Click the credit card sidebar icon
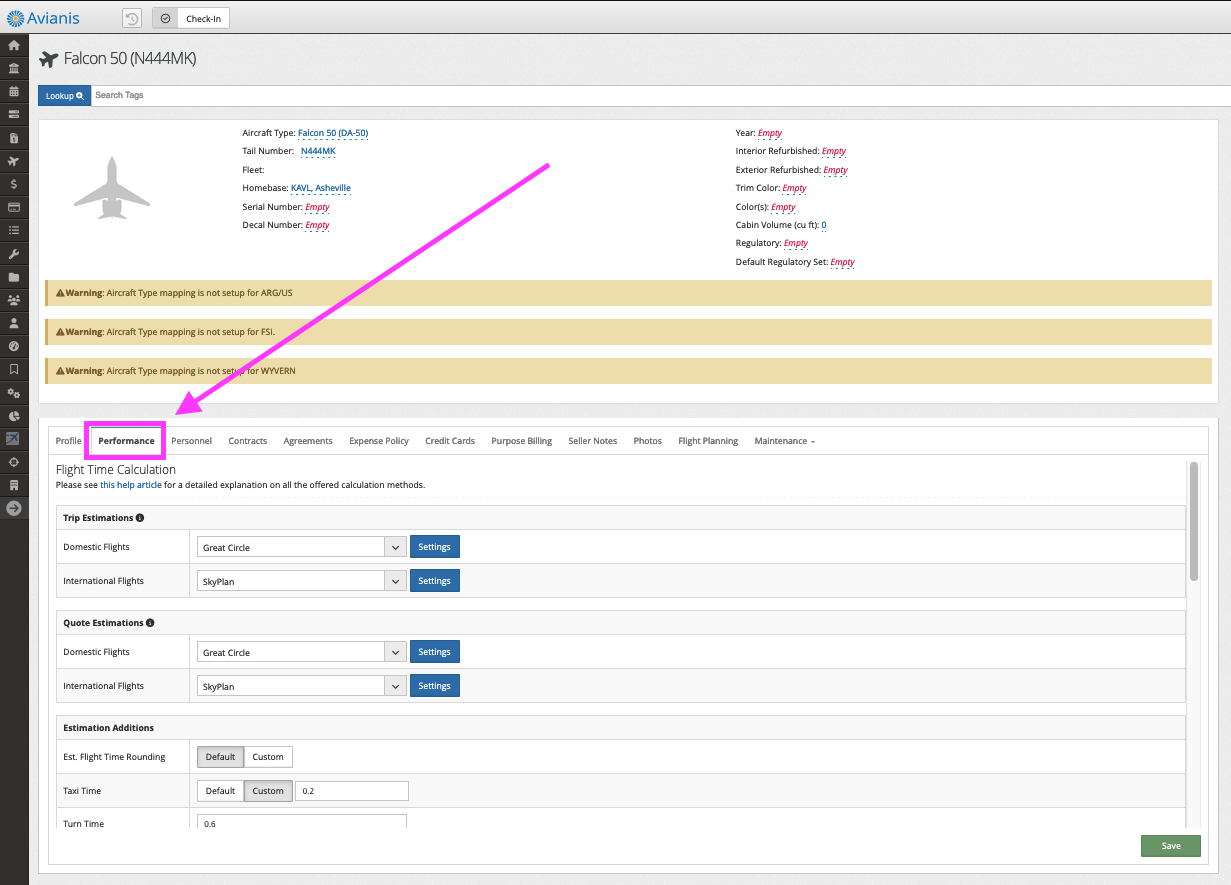Image resolution: width=1231 pixels, height=885 pixels. tap(14, 207)
